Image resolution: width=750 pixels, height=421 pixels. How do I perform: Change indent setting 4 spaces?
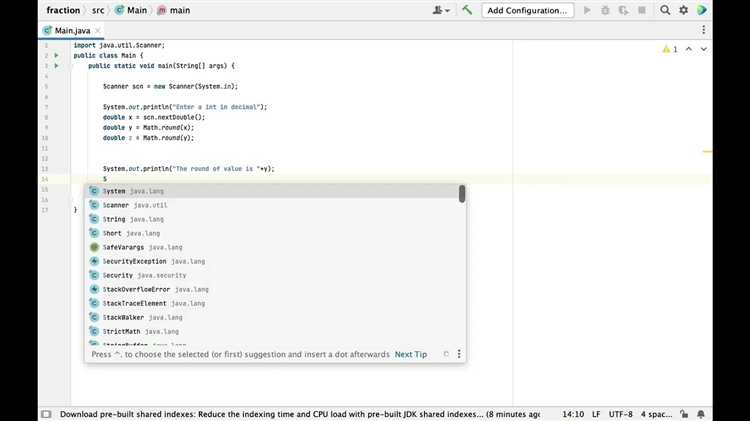click(656, 414)
